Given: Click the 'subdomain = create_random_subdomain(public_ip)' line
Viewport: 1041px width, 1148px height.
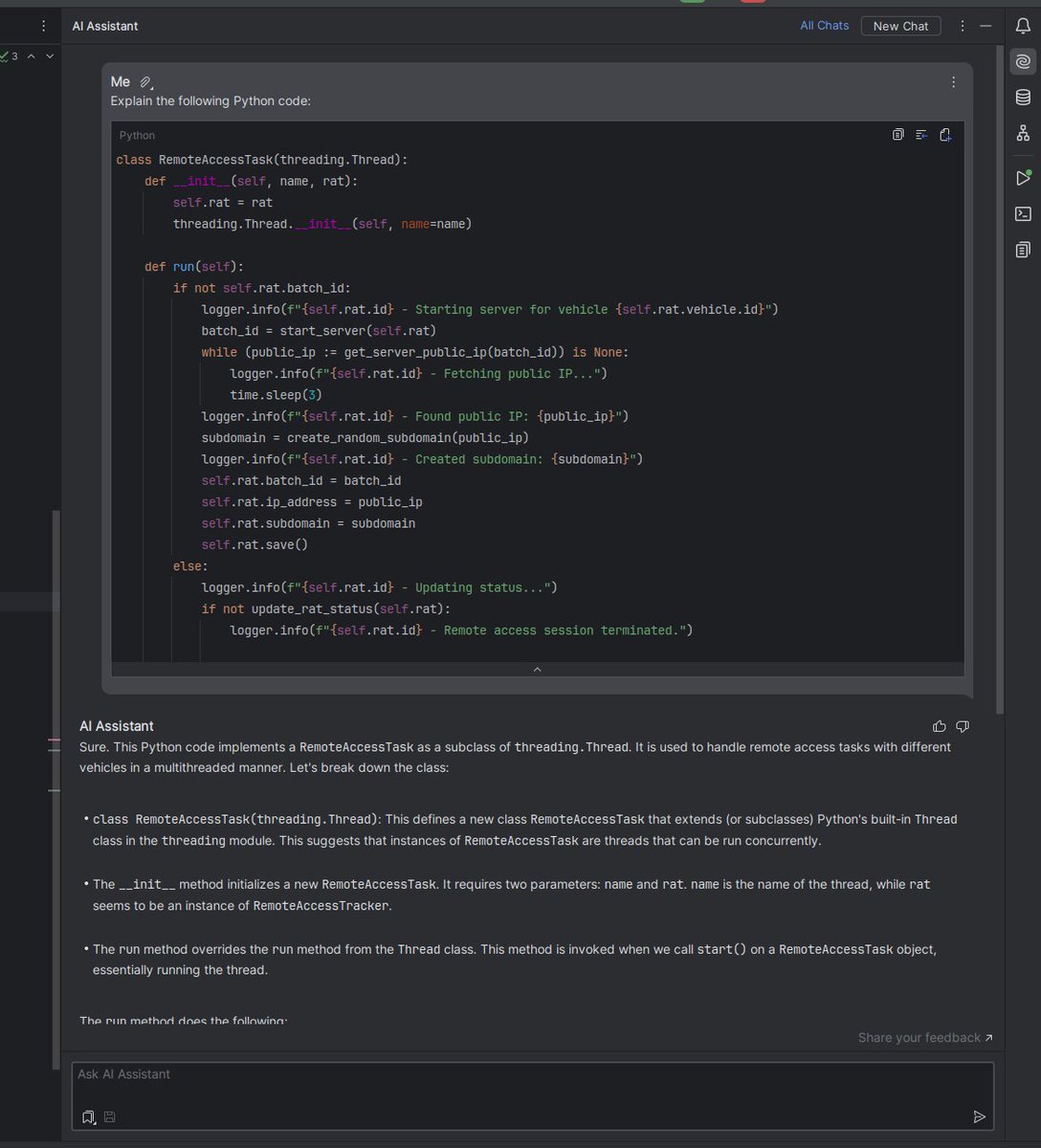Looking at the screenshot, I should click(365, 438).
